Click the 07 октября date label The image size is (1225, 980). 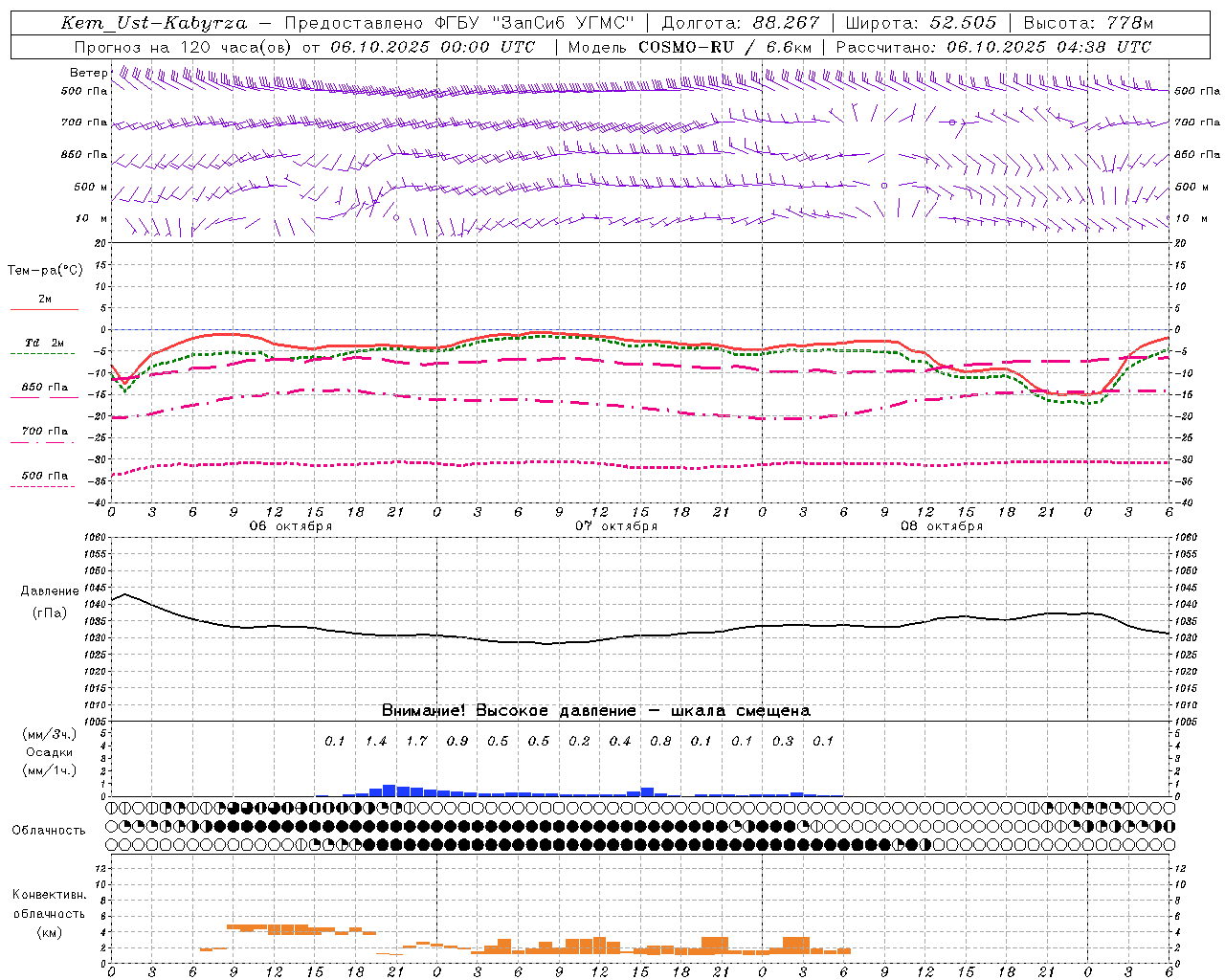tap(616, 526)
